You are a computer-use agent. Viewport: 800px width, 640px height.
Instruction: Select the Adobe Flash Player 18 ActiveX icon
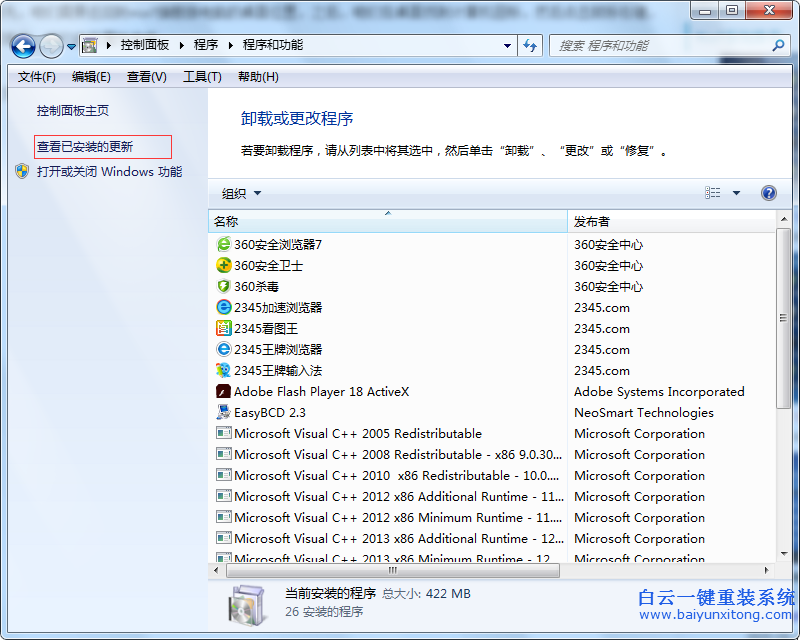pos(223,391)
